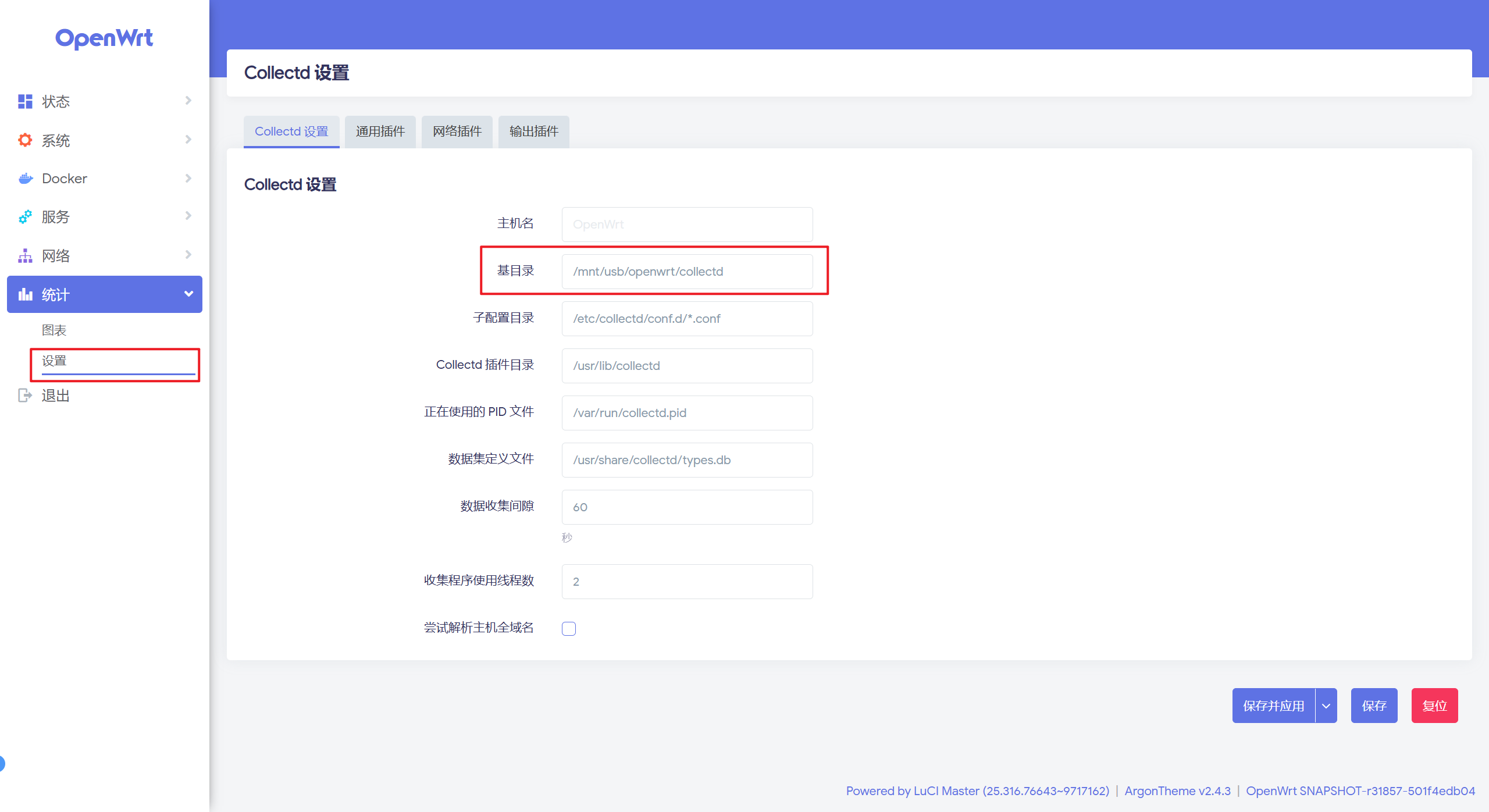Viewport: 1489px width, 812px height.
Task: Click the orange system gear icon
Action: pyautogui.click(x=25, y=140)
